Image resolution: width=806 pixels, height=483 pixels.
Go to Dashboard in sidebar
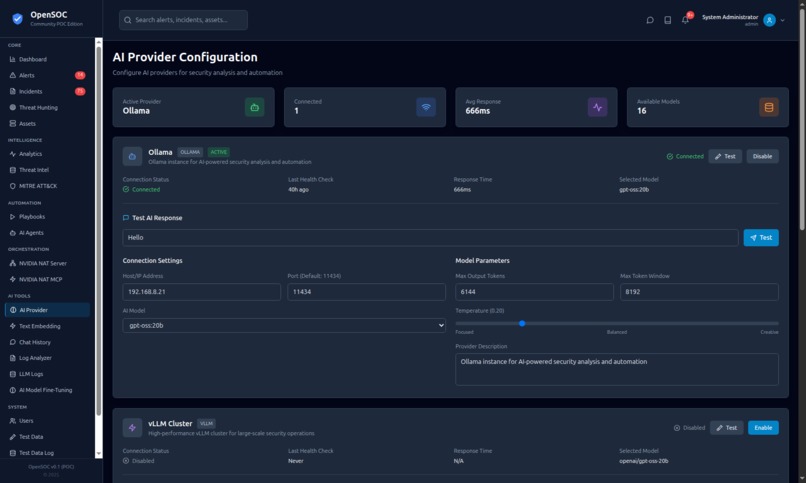pos(47,59)
